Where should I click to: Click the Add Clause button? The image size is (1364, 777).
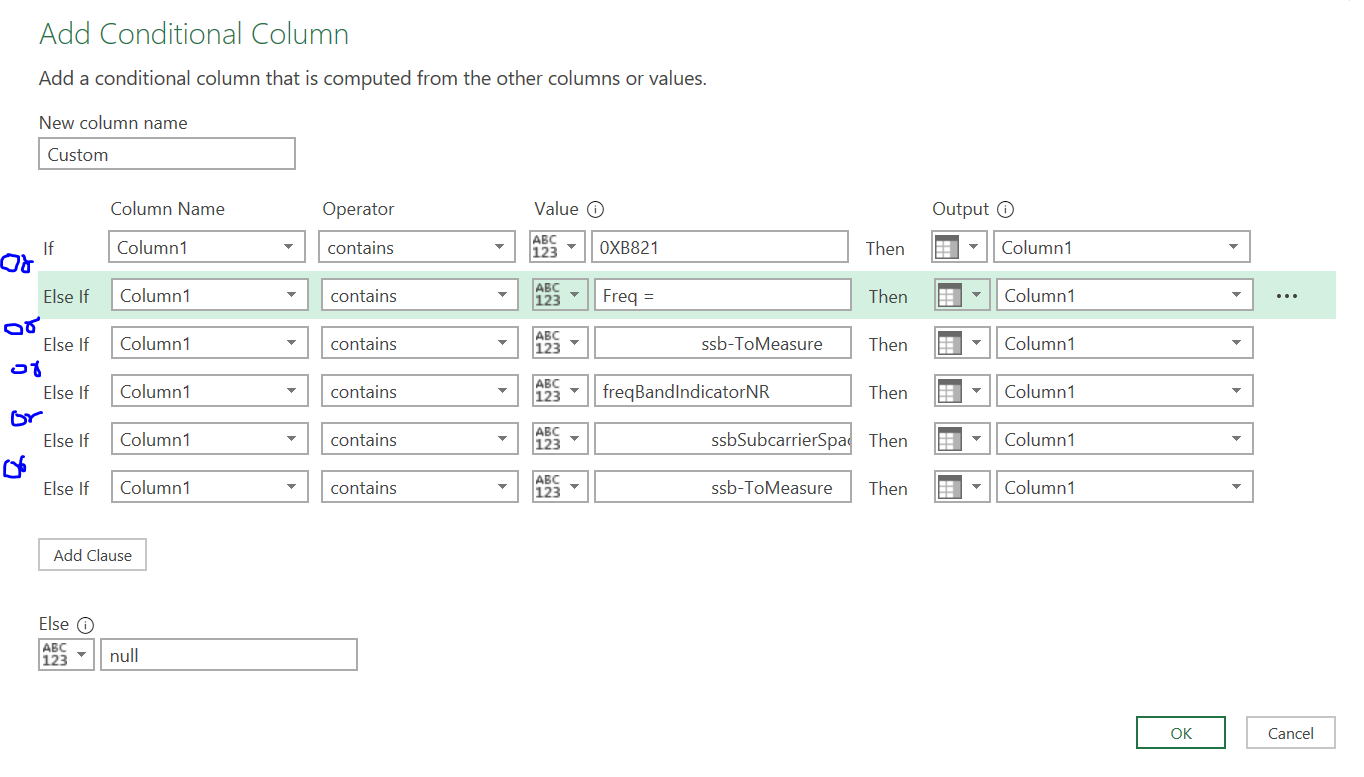click(x=93, y=556)
